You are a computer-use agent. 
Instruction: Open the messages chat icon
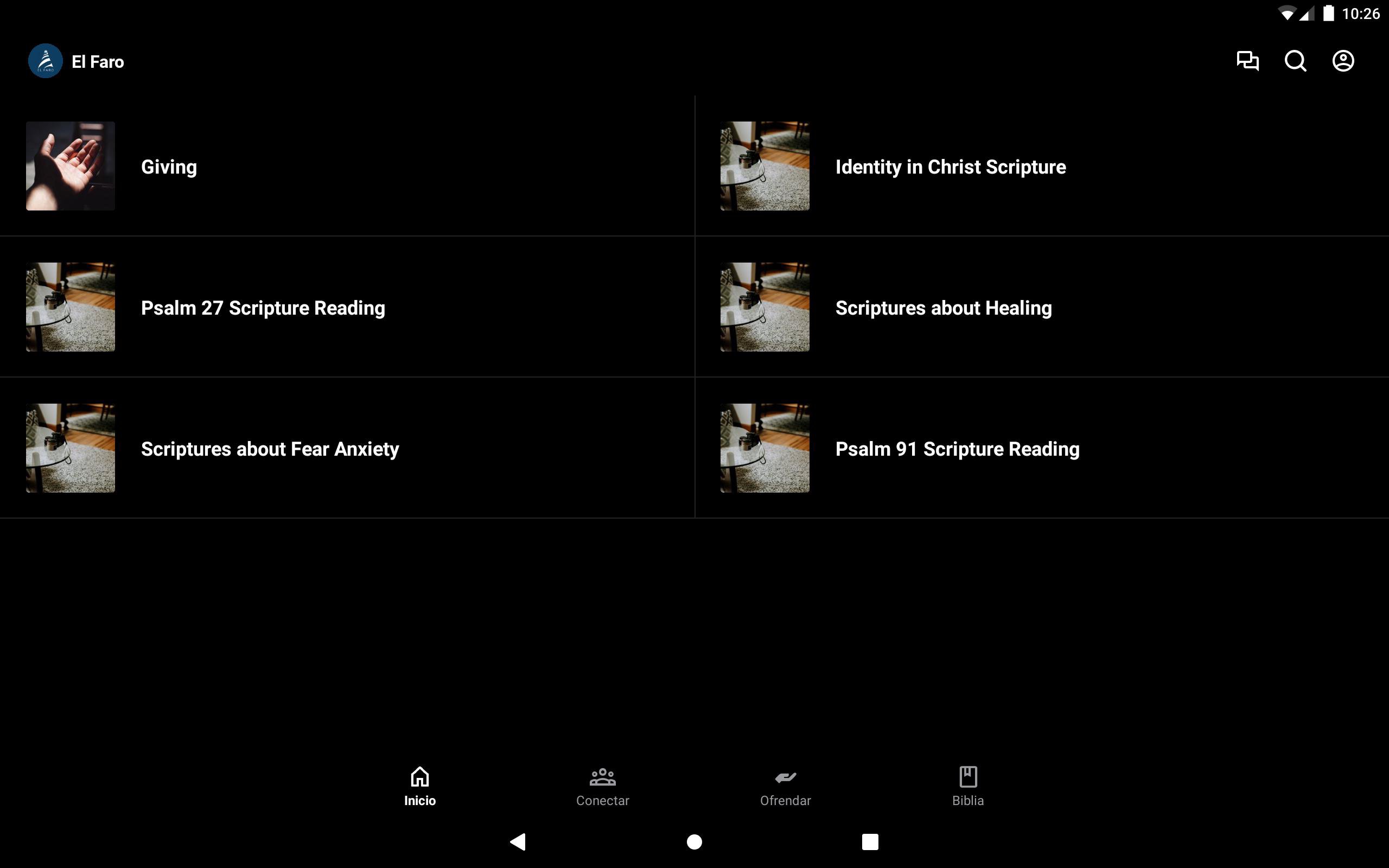click(x=1247, y=61)
